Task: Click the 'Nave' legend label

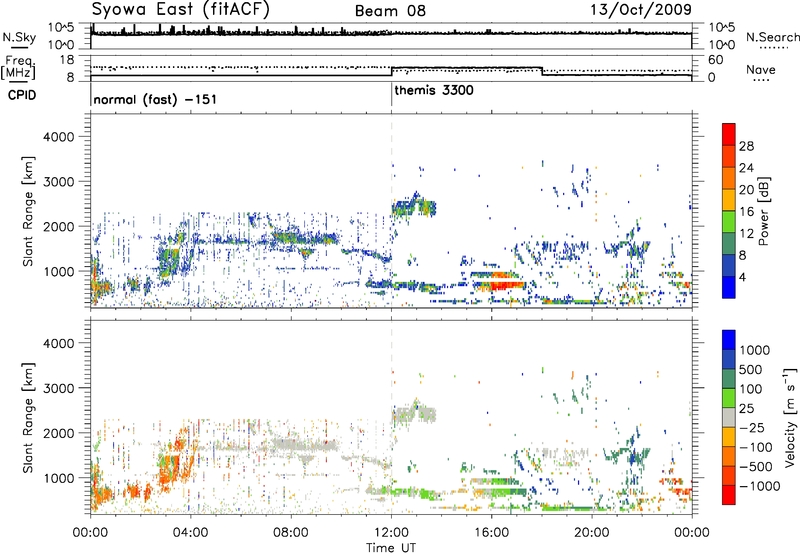Action: [761, 69]
